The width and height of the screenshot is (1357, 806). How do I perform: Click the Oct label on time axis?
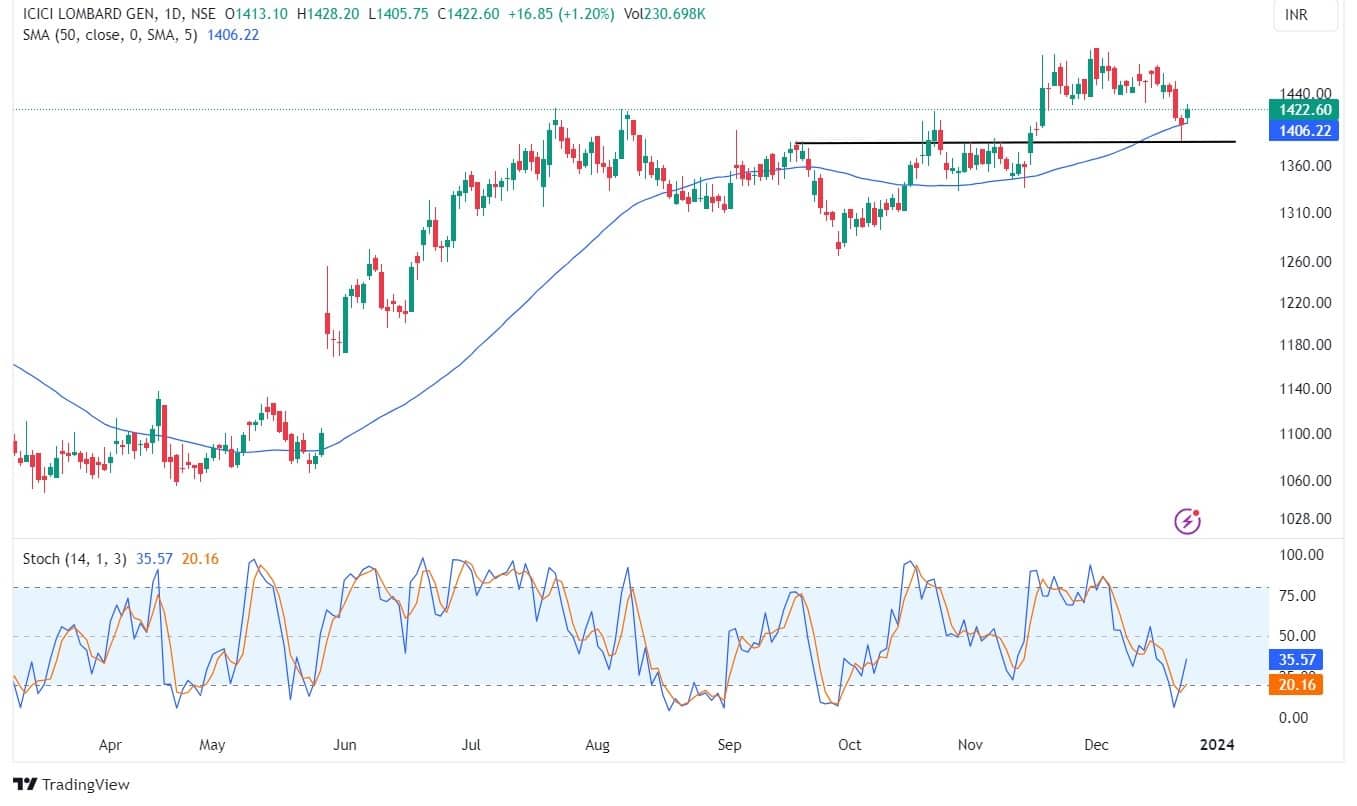click(x=850, y=745)
